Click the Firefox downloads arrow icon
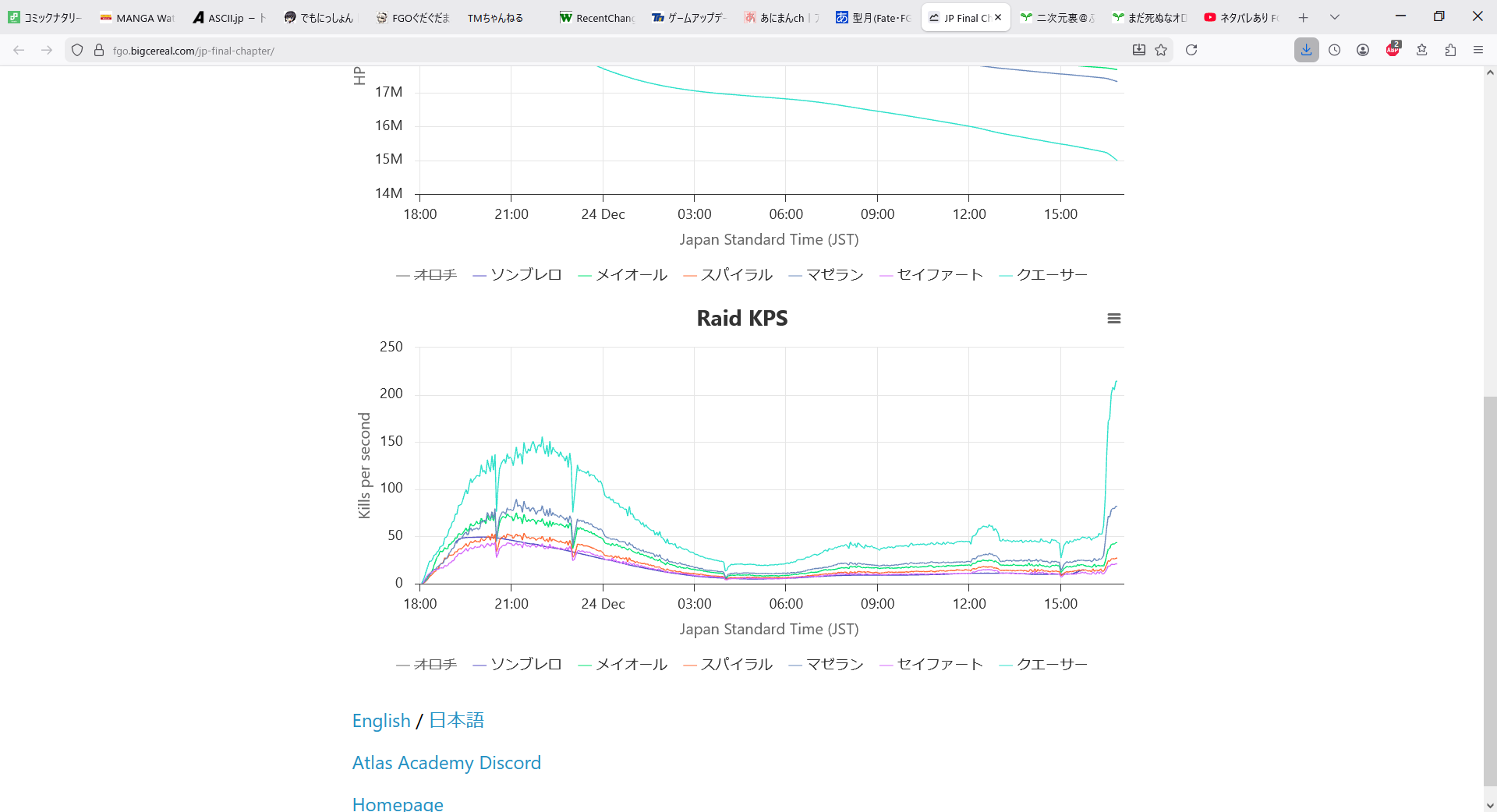 (1306, 50)
